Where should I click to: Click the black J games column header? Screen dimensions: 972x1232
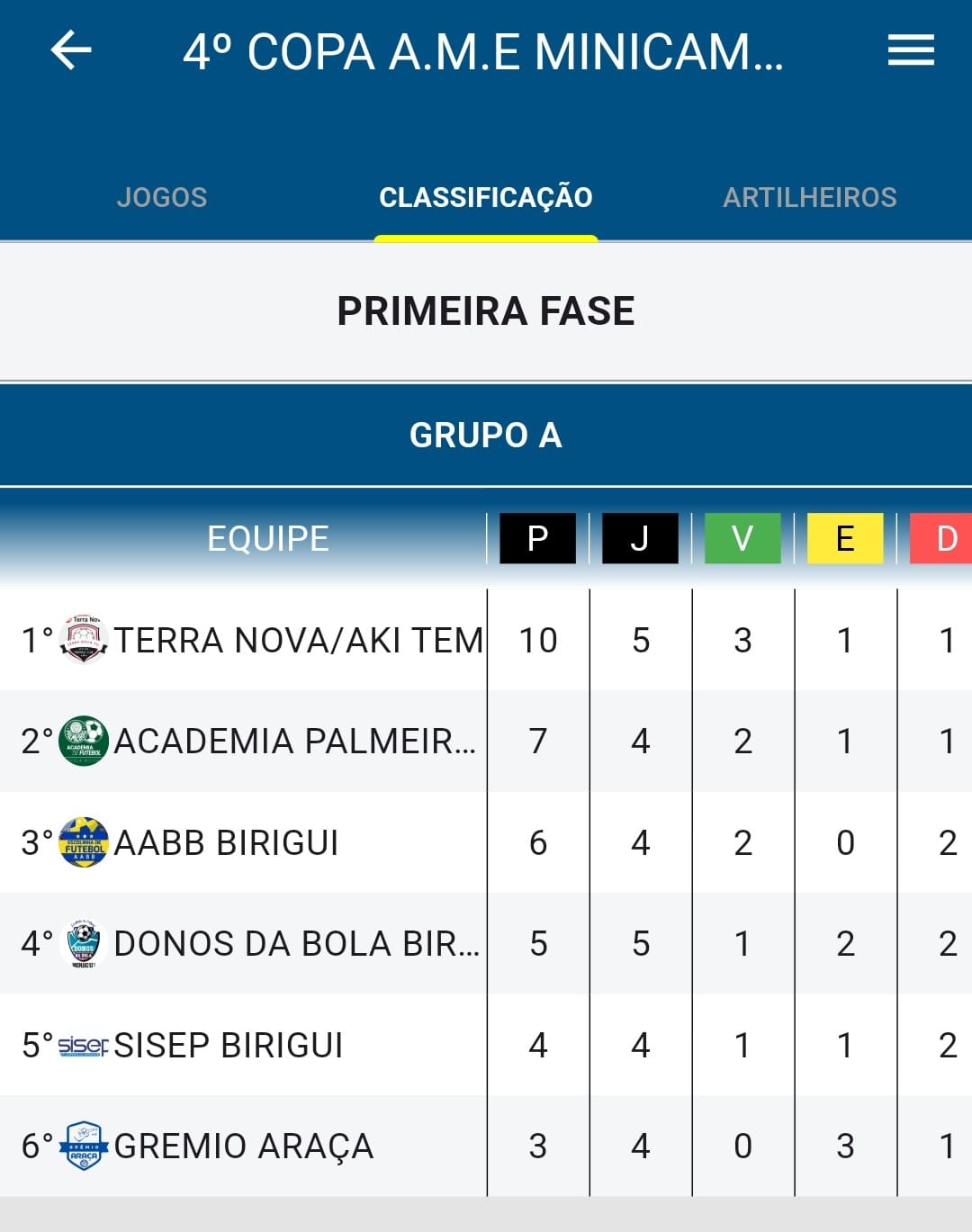(640, 538)
